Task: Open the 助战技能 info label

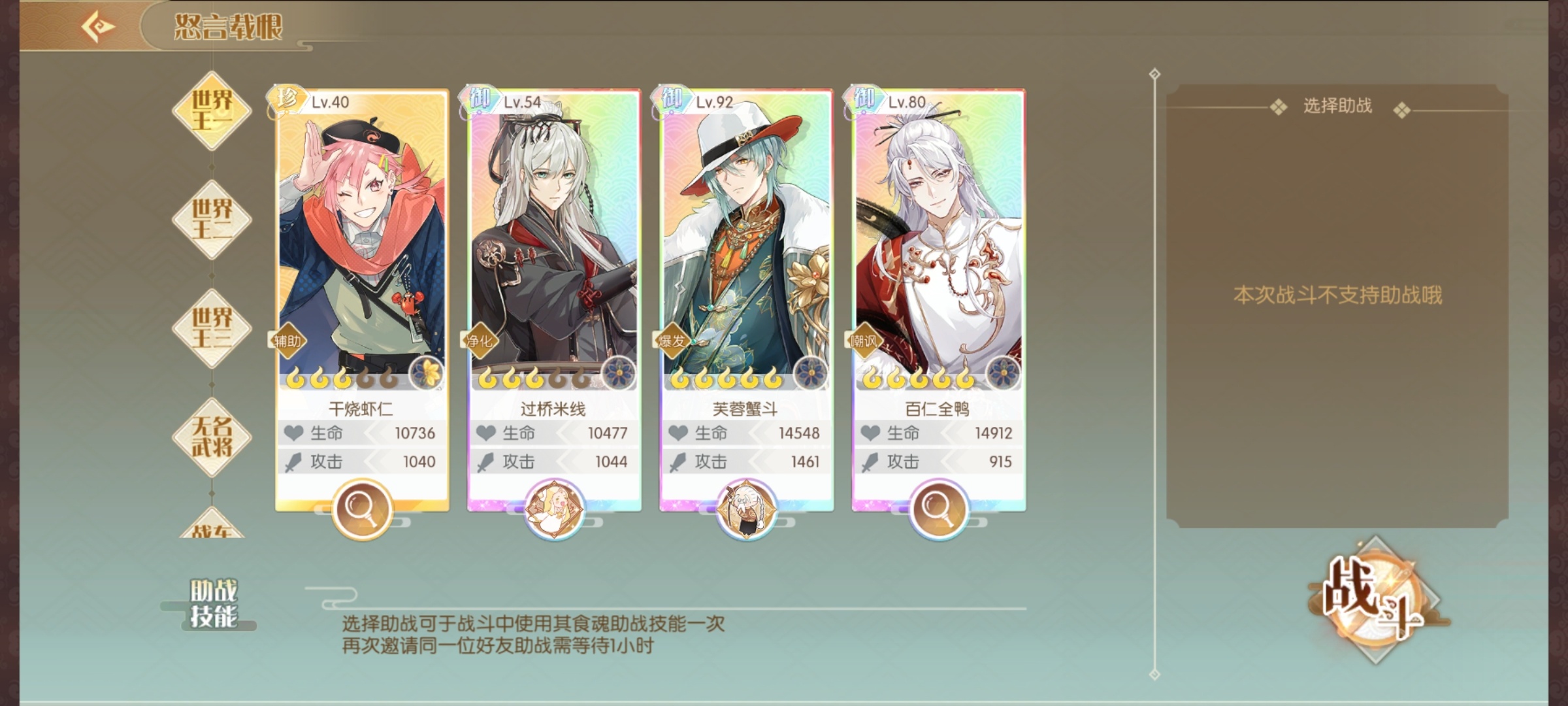Action: (x=213, y=604)
